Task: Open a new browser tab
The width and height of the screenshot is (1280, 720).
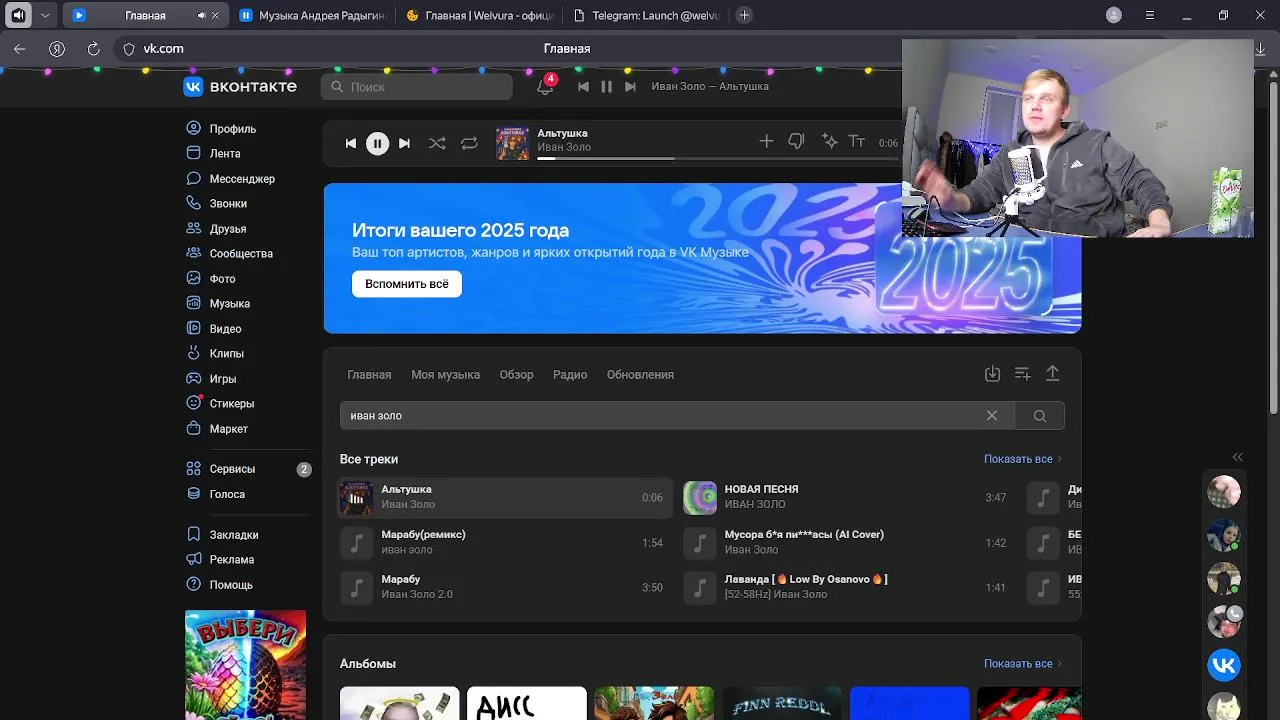Action: tap(744, 15)
